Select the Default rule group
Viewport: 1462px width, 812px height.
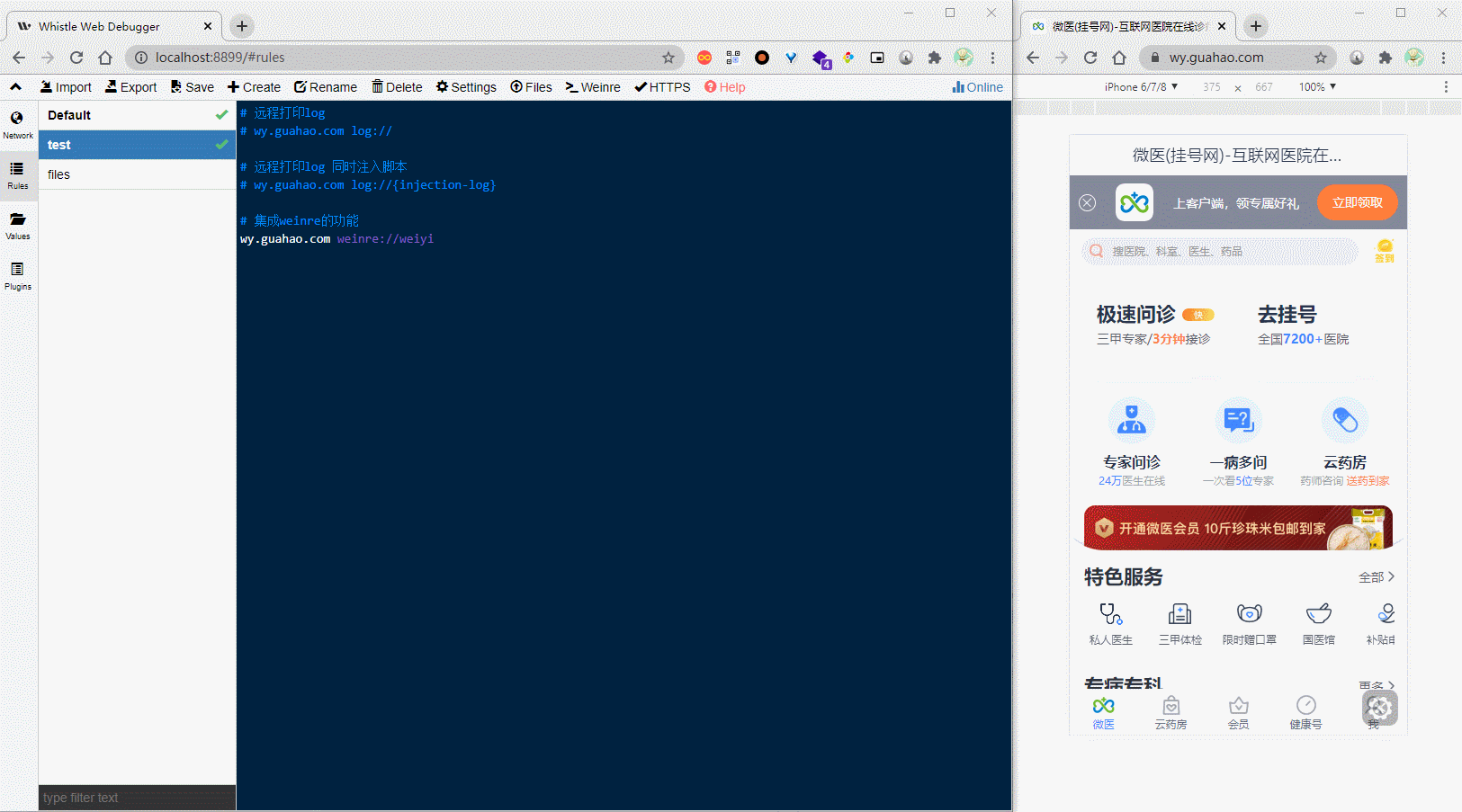(137, 115)
